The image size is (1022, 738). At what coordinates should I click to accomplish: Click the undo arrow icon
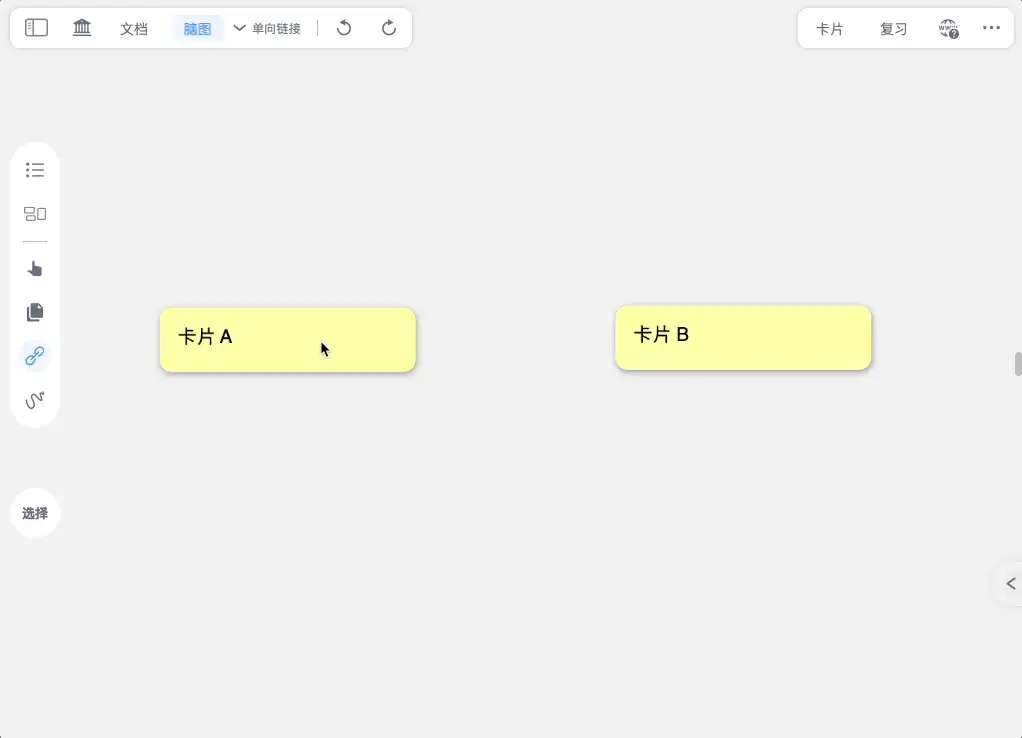tap(344, 28)
